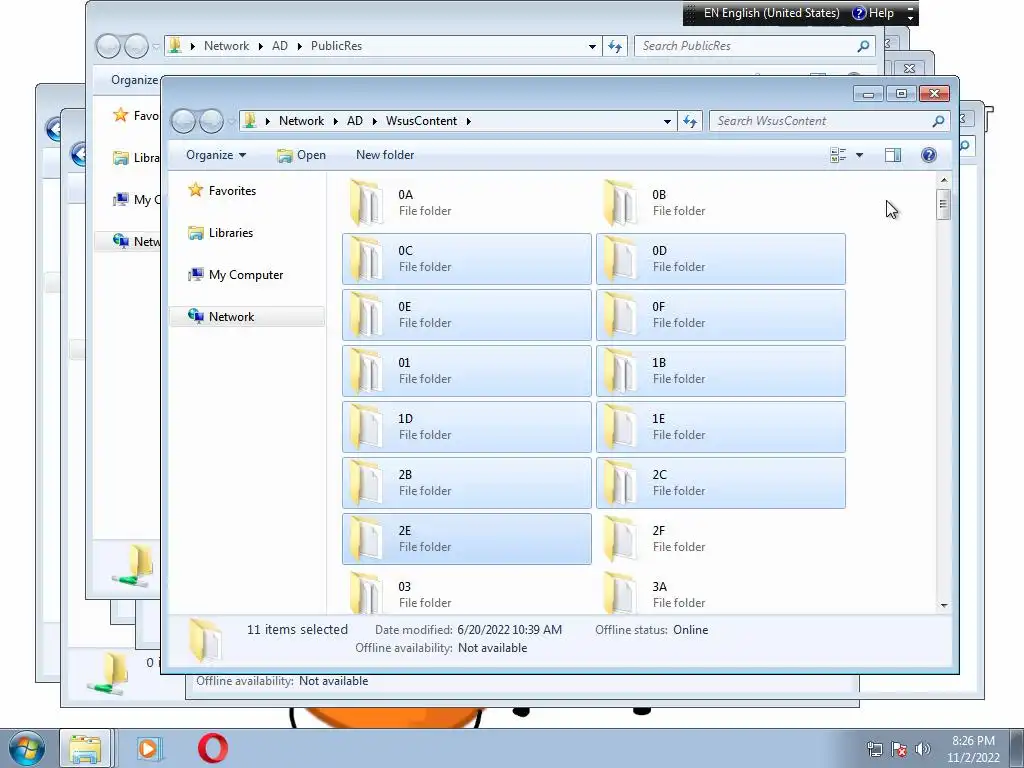The height and width of the screenshot is (768, 1024).
Task: Click PublicRes in the background window breadcrumb
Action: tap(336, 46)
